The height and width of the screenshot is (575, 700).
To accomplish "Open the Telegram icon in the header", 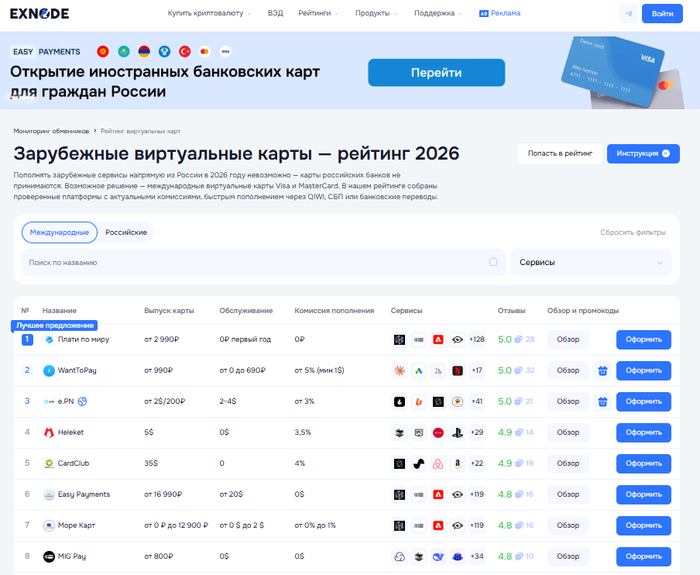I will coord(628,14).
